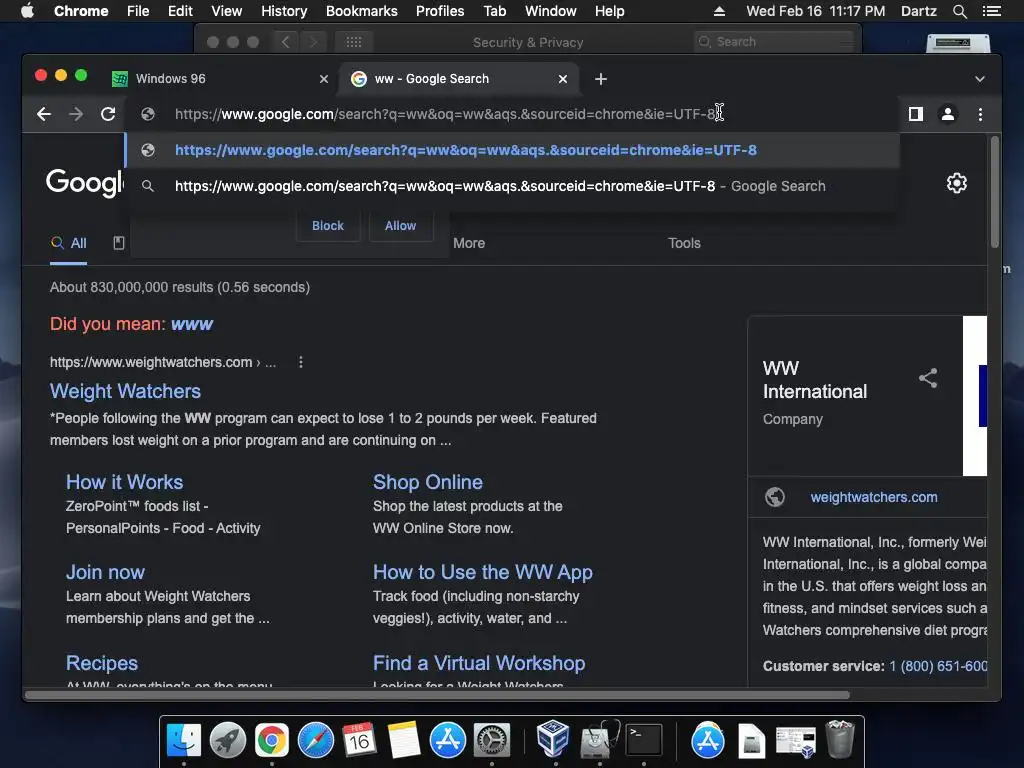Click the 'Did you mean' www link
The image size is (1024, 768).
[192, 325]
